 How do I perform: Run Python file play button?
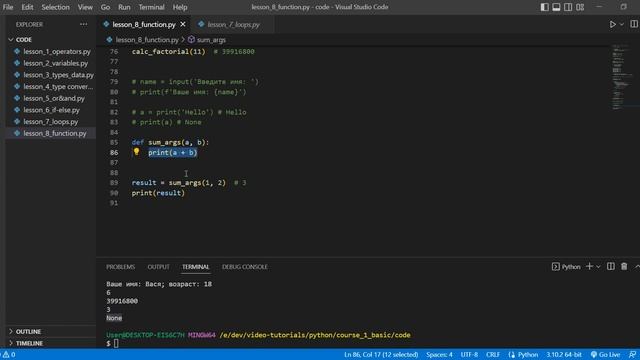(613, 24)
